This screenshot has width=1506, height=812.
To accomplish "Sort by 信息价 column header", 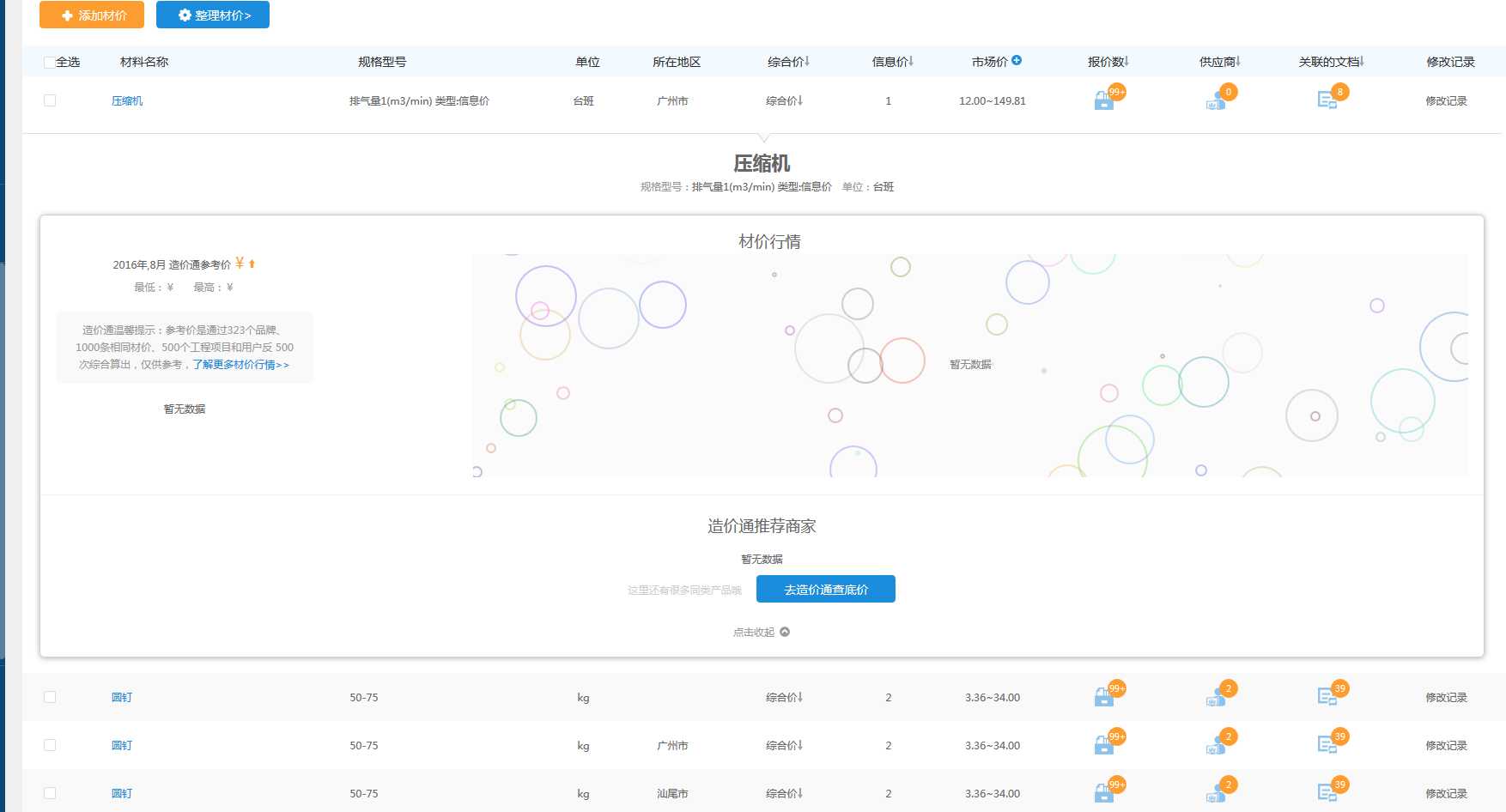I will point(893,62).
